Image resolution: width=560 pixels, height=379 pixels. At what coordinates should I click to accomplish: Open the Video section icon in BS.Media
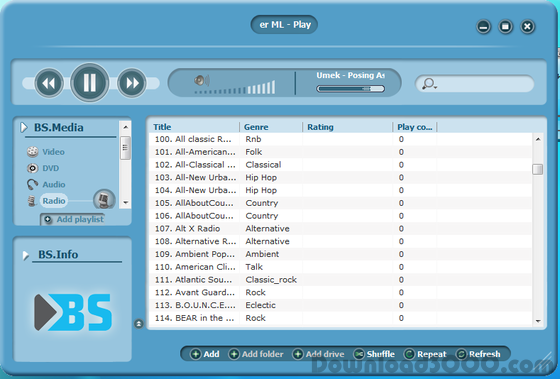point(32,152)
